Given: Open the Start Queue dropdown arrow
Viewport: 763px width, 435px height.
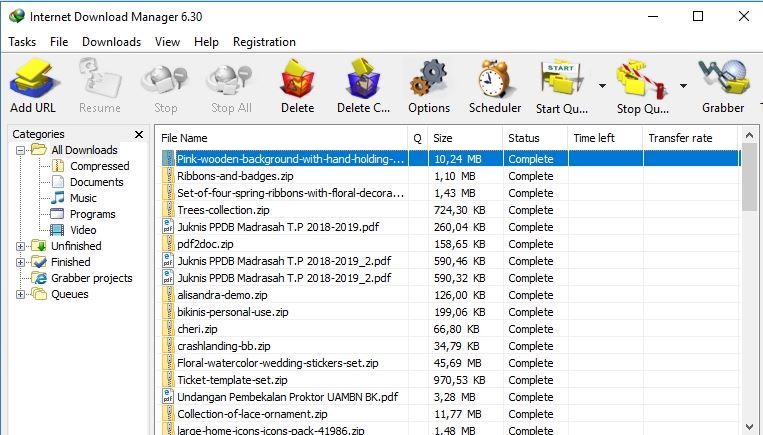Looking at the screenshot, I should point(602,86).
